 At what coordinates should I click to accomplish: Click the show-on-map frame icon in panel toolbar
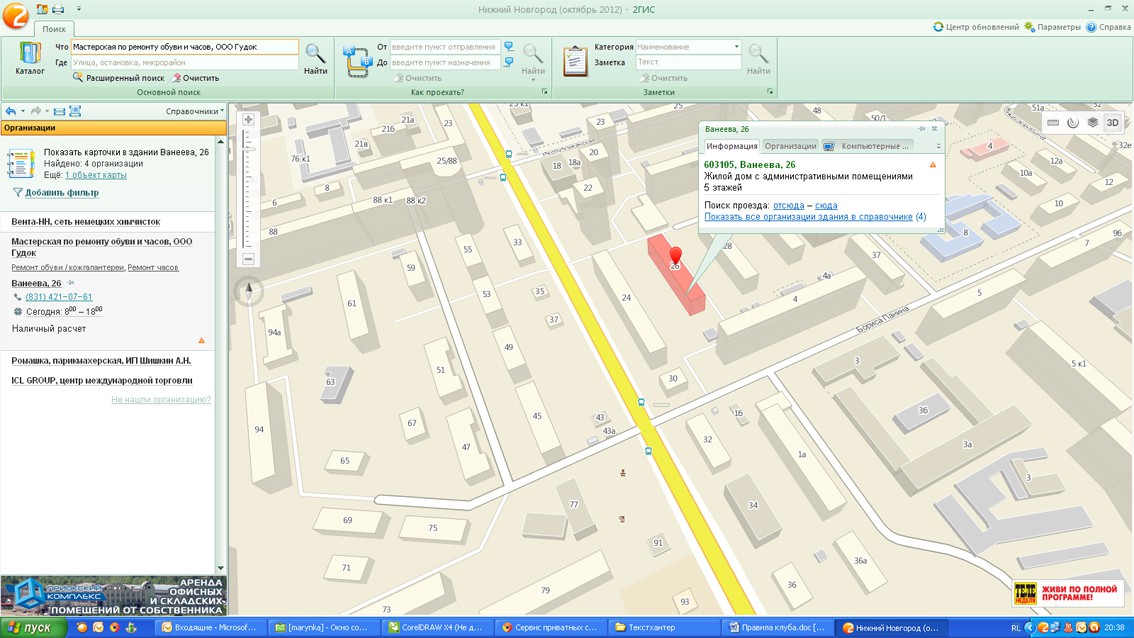coord(74,111)
